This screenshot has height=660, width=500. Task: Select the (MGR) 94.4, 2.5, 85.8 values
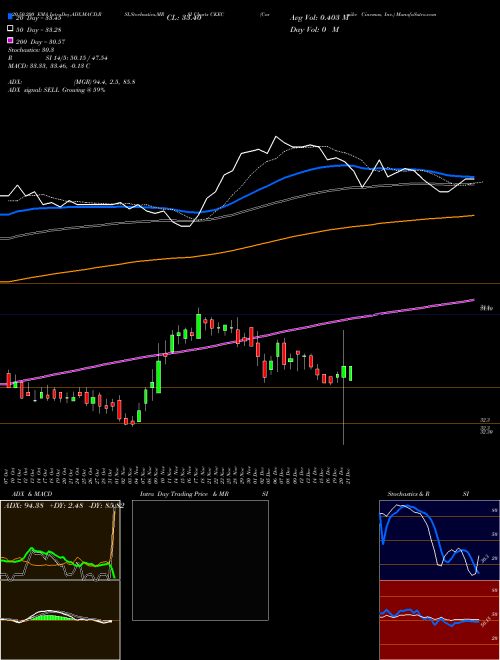104,82
